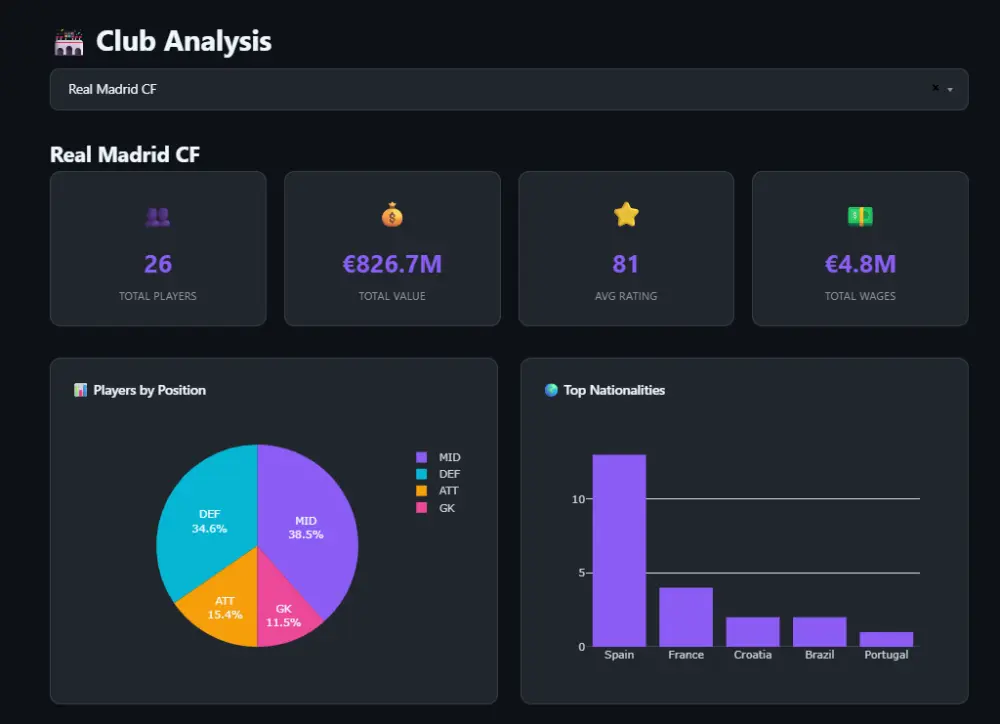Click the gold star Avg Rating icon

tap(626, 215)
